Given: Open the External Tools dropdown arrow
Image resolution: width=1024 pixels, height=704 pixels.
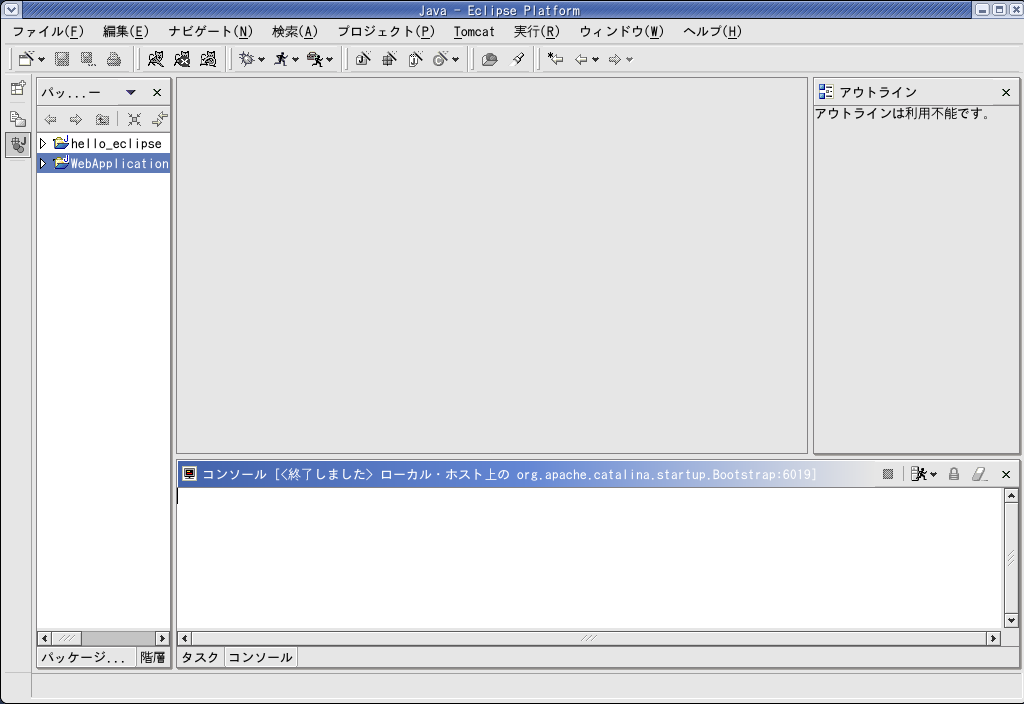Looking at the screenshot, I should tap(329, 59).
